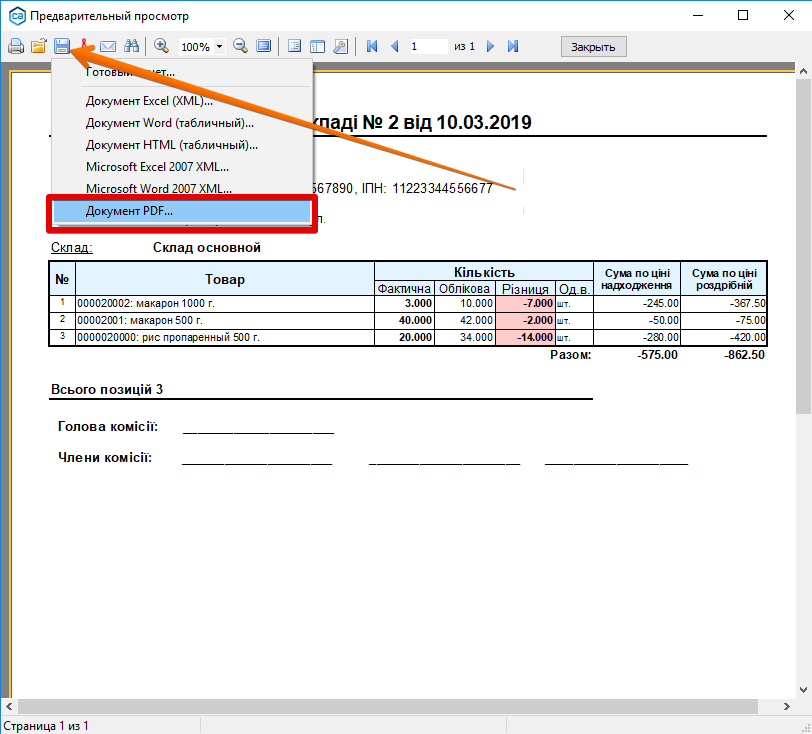Click the horizontal scrollbar thumb
This screenshot has height=734, width=812.
point(388,707)
